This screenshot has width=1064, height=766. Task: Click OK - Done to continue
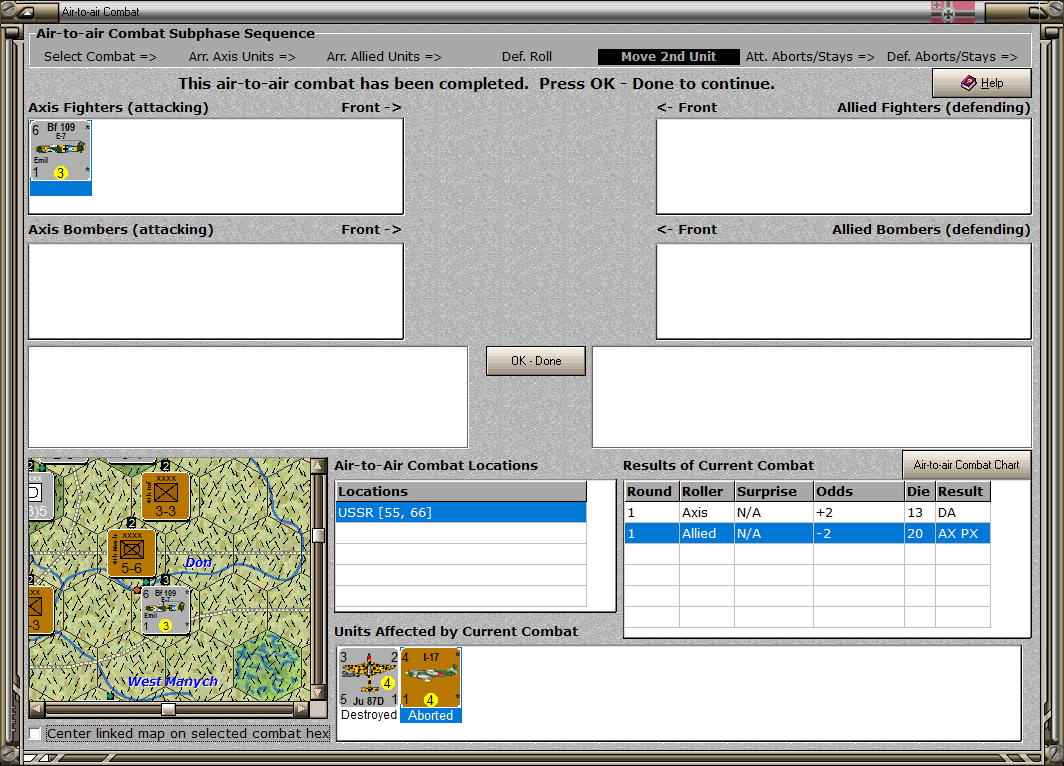pyautogui.click(x=536, y=361)
